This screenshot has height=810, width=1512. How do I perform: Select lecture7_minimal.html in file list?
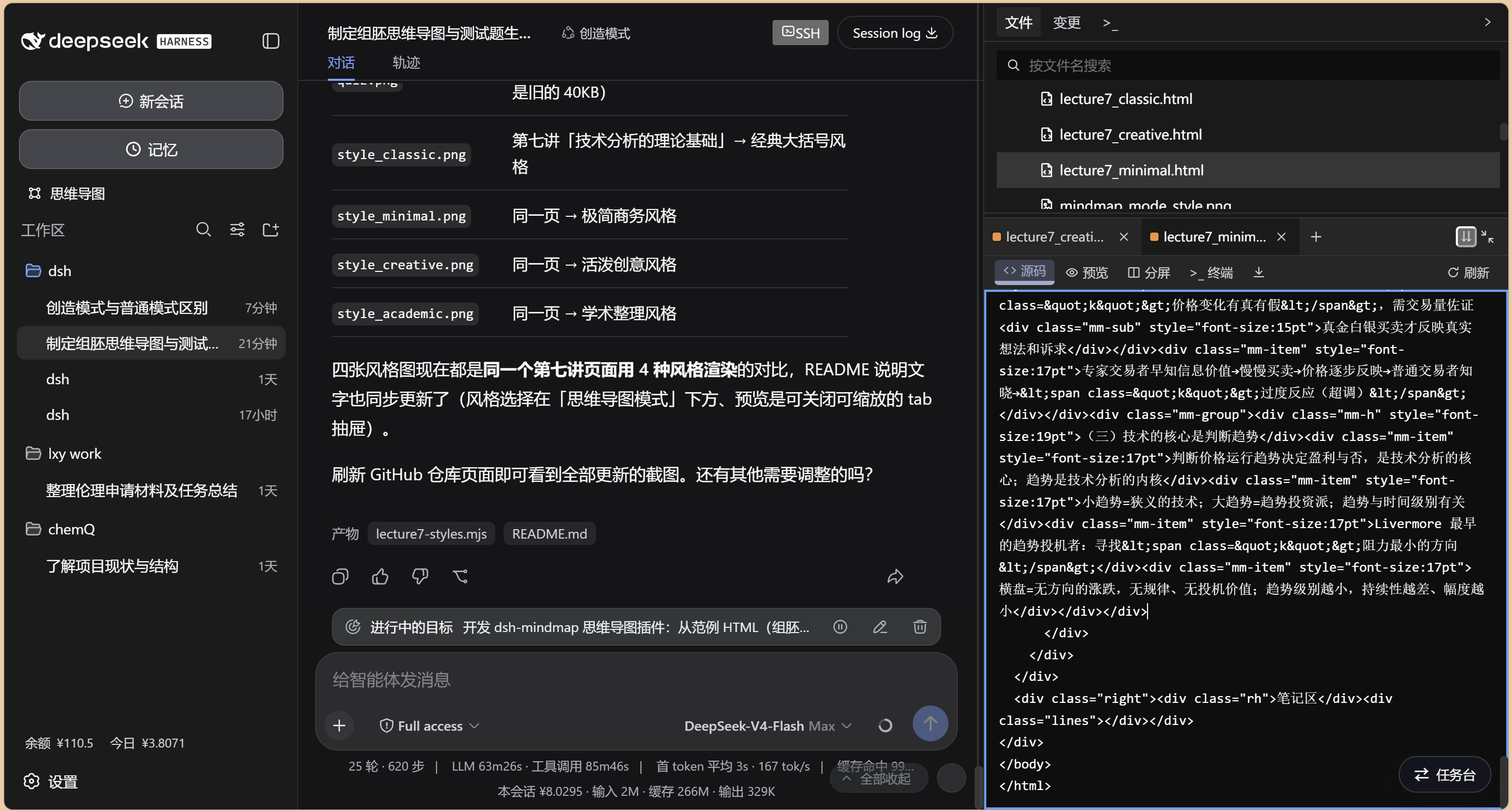click(x=1248, y=171)
